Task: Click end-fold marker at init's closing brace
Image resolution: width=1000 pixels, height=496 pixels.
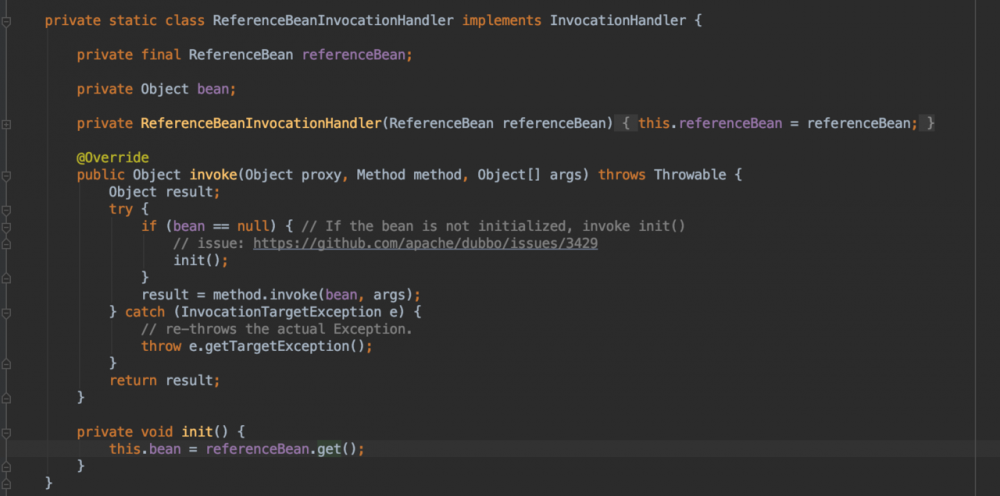Action: point(6,466)
